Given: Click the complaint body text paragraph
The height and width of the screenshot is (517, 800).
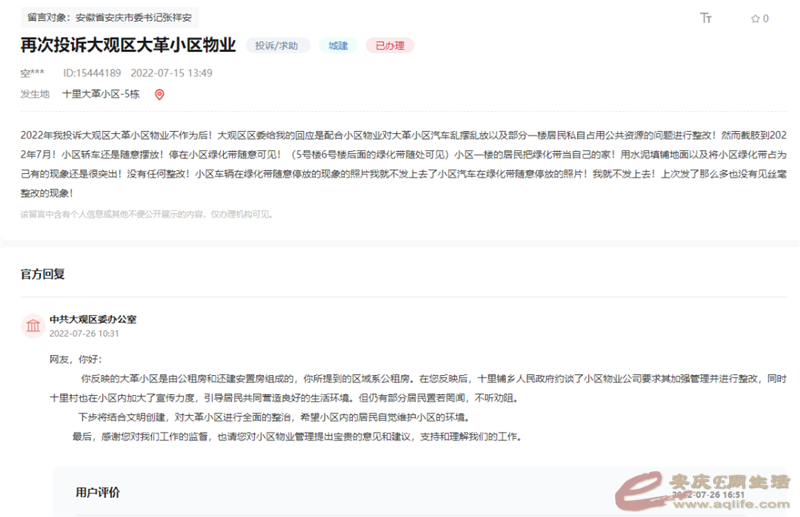Looking at the screenshot, I should tap(400, 165).
